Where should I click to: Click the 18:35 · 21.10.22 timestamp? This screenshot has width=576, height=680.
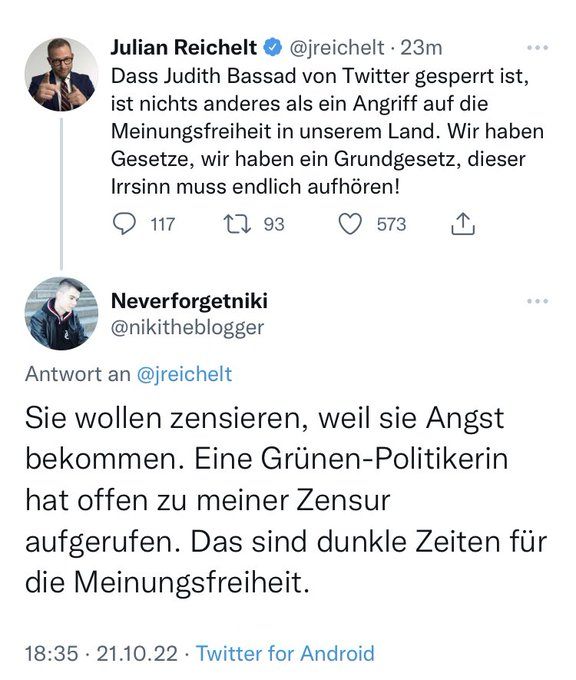coord(101,654)
